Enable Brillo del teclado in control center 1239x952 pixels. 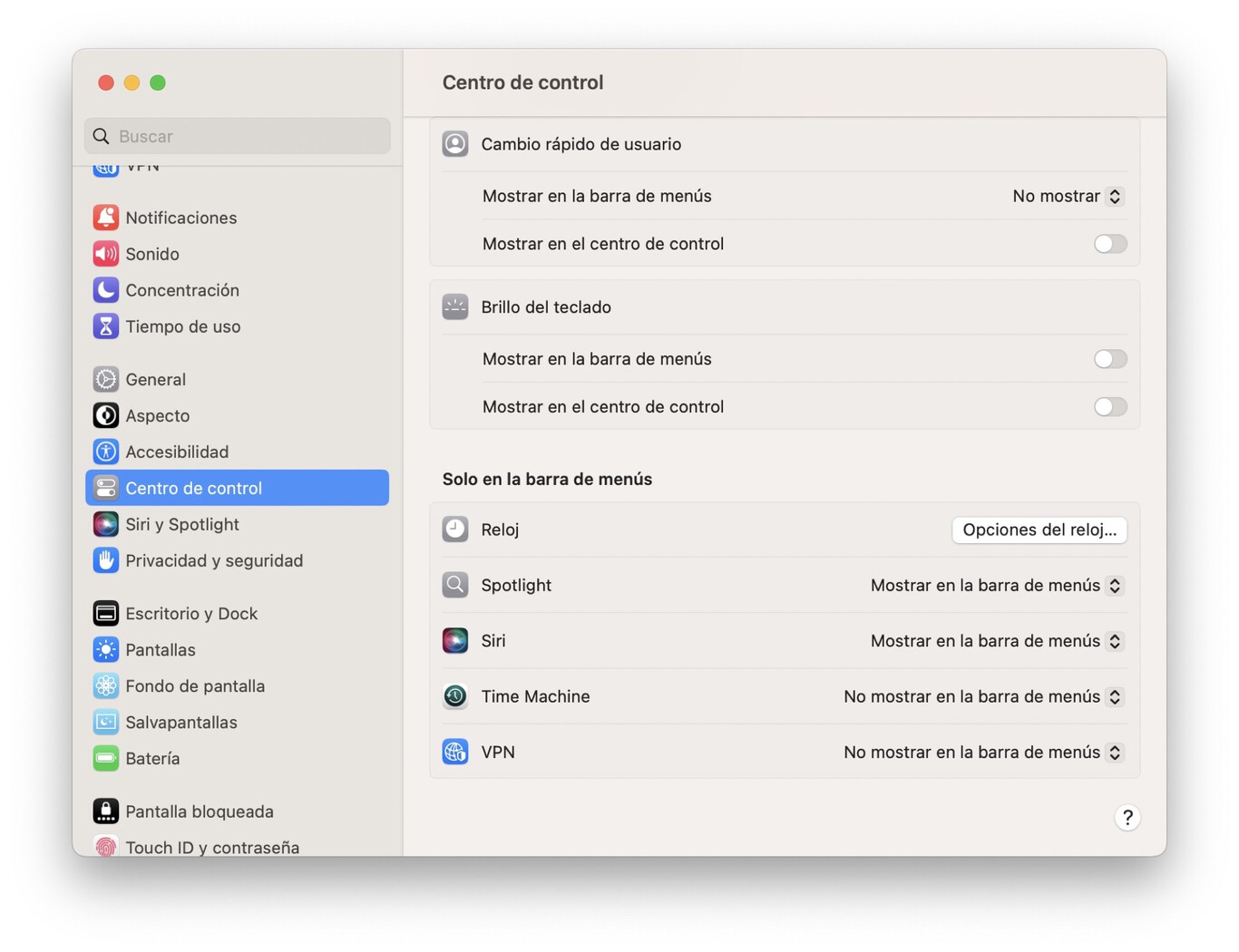coord(1109,407)
